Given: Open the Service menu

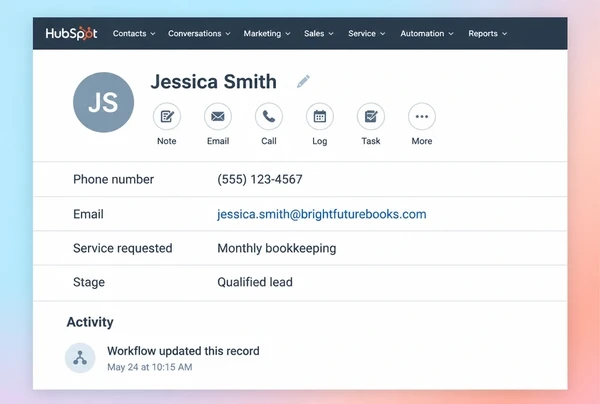Looking at the screenshot, I should tap(366, 34).
